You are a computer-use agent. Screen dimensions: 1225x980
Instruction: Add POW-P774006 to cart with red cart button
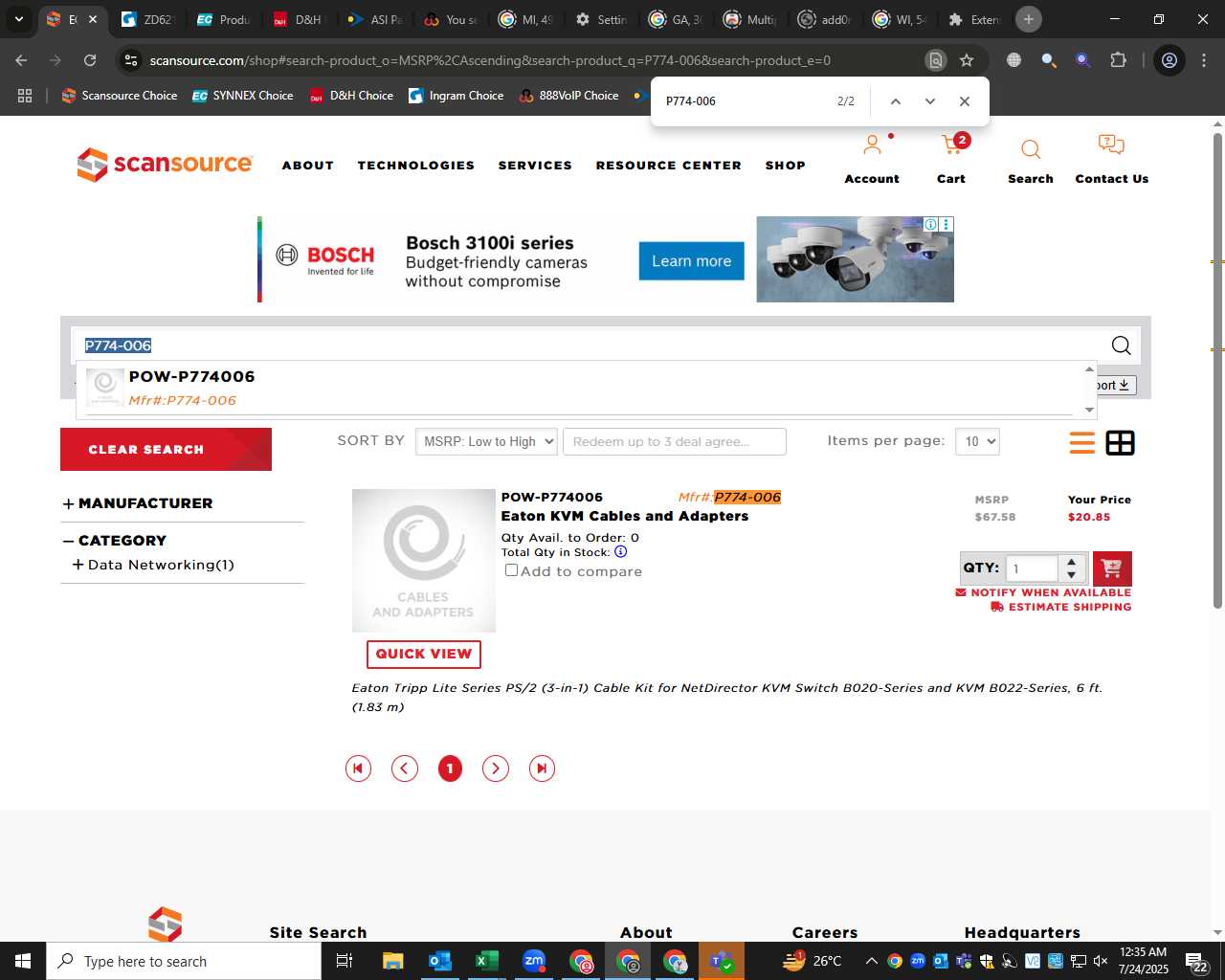(x=1111, y=568)
